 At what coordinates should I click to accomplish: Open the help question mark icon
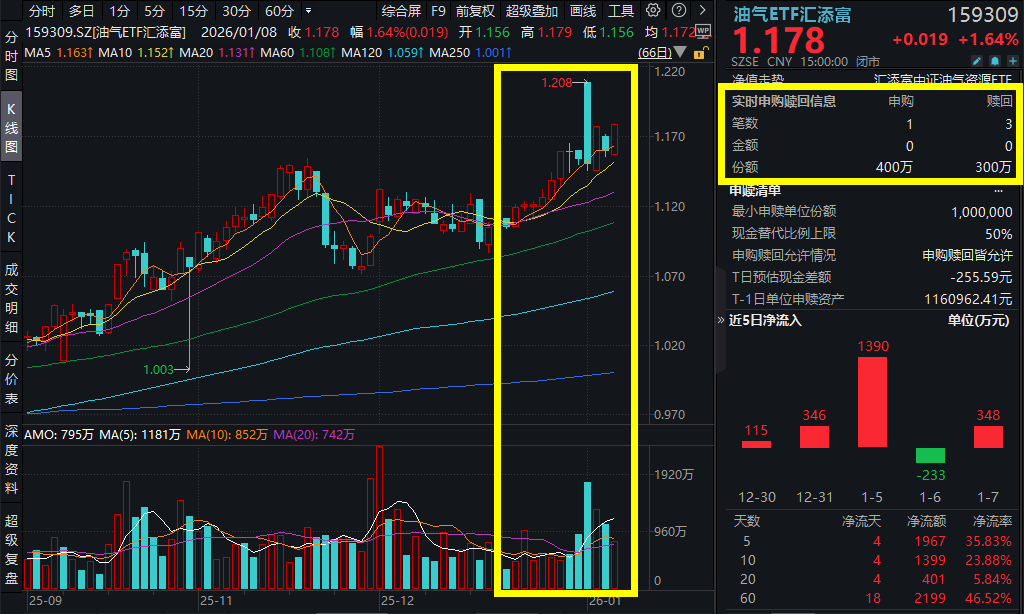click(679, 10)
